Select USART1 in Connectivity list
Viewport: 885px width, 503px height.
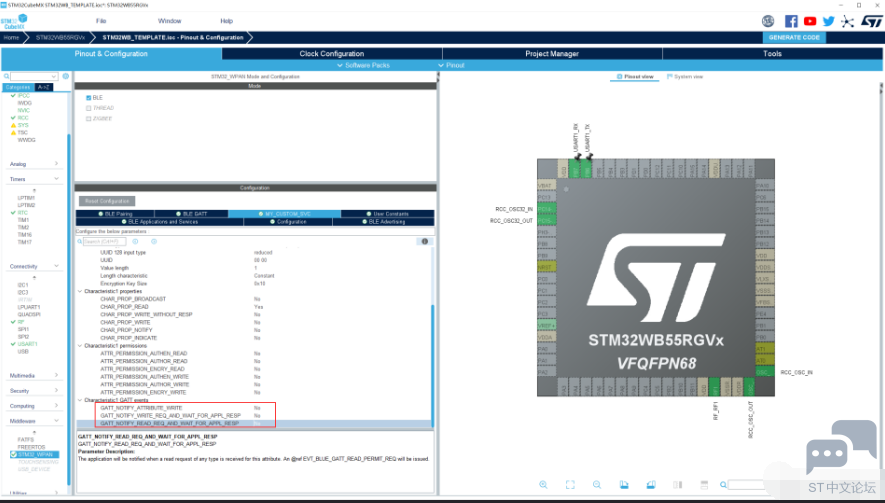[27, 344]
